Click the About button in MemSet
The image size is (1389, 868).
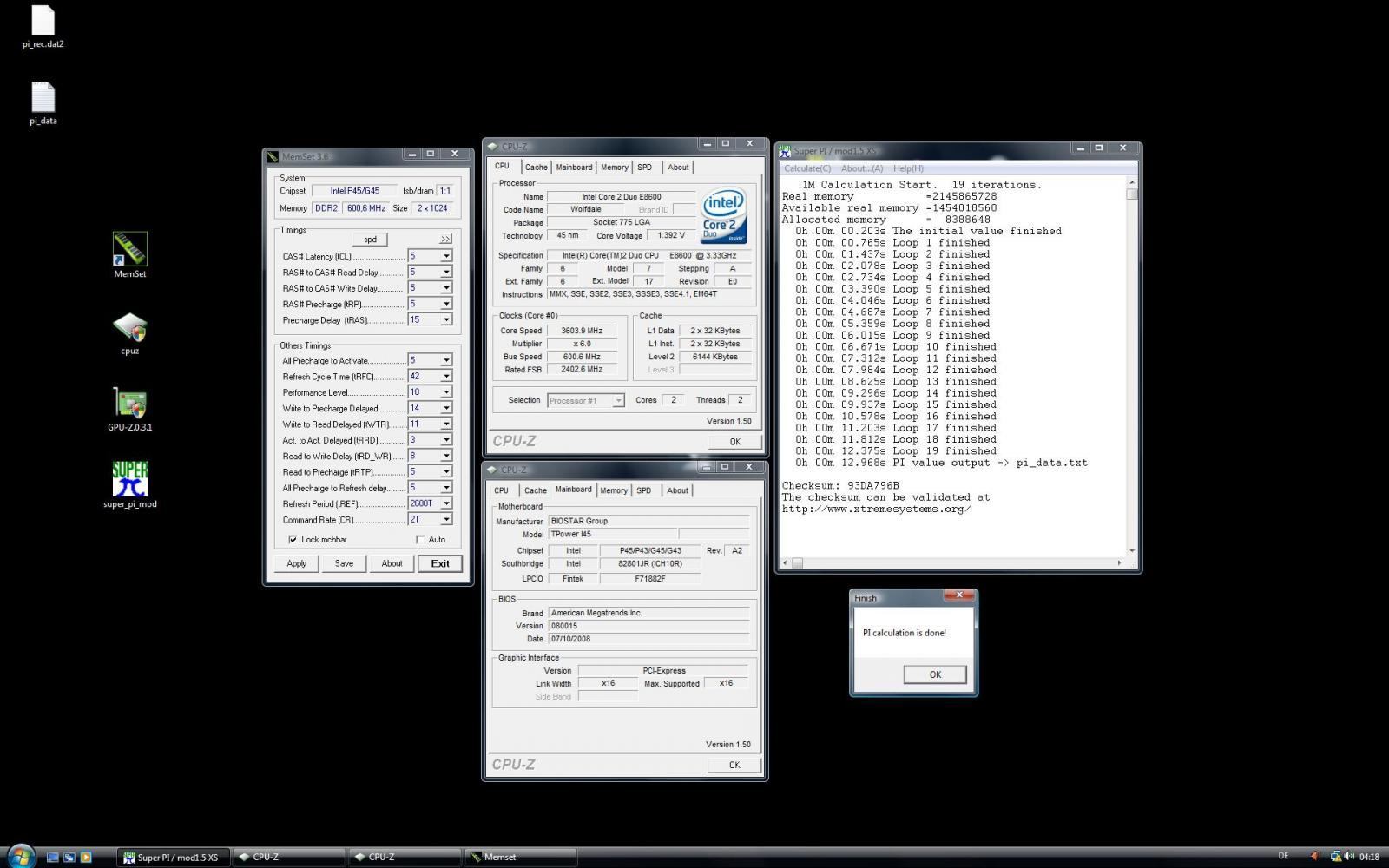pos(392,563)
